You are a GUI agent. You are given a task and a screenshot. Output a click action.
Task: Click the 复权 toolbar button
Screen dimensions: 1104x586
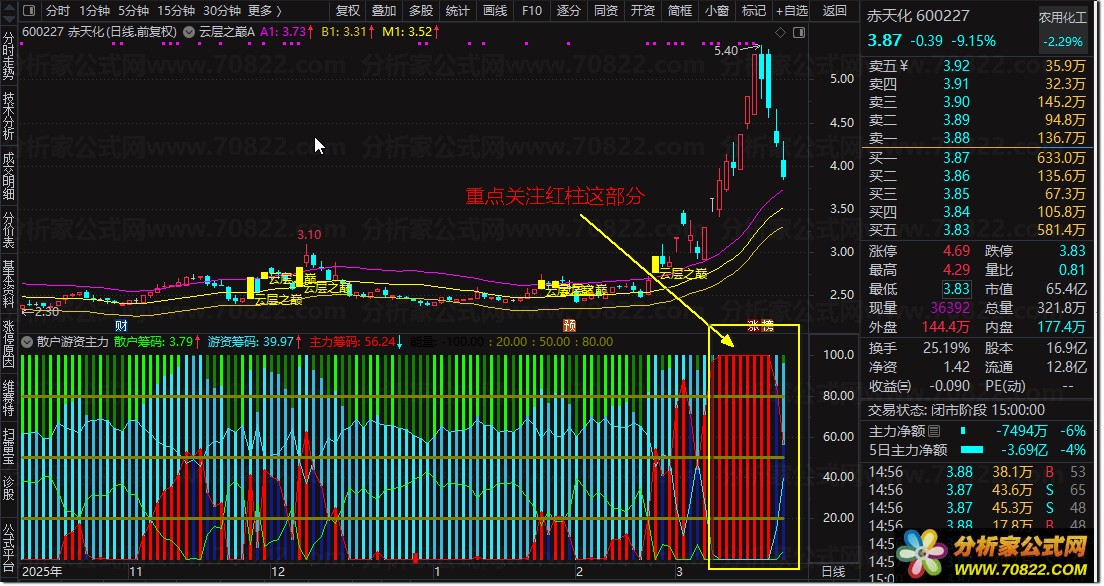tap(348, 11)
